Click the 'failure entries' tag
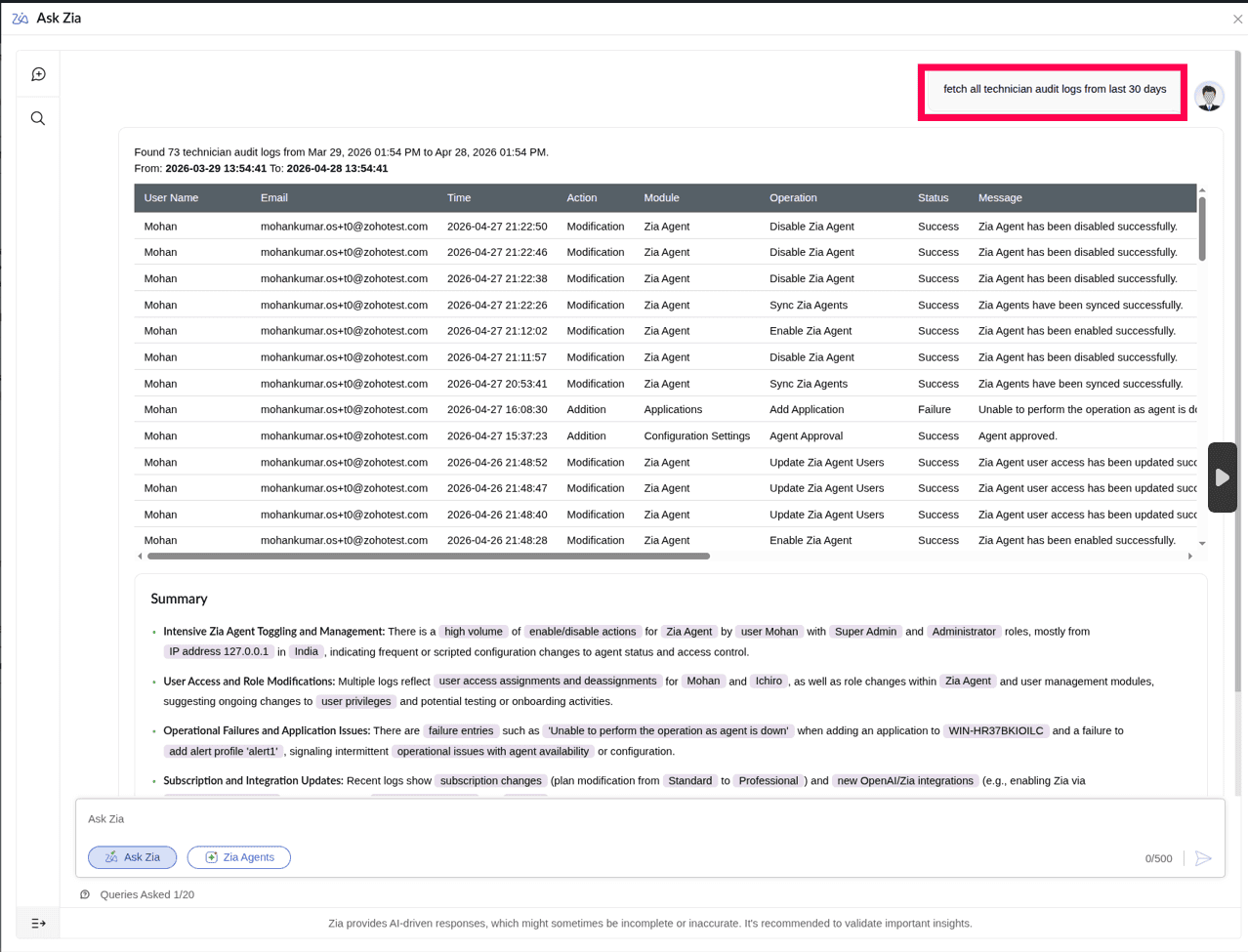 coord(461,730)
